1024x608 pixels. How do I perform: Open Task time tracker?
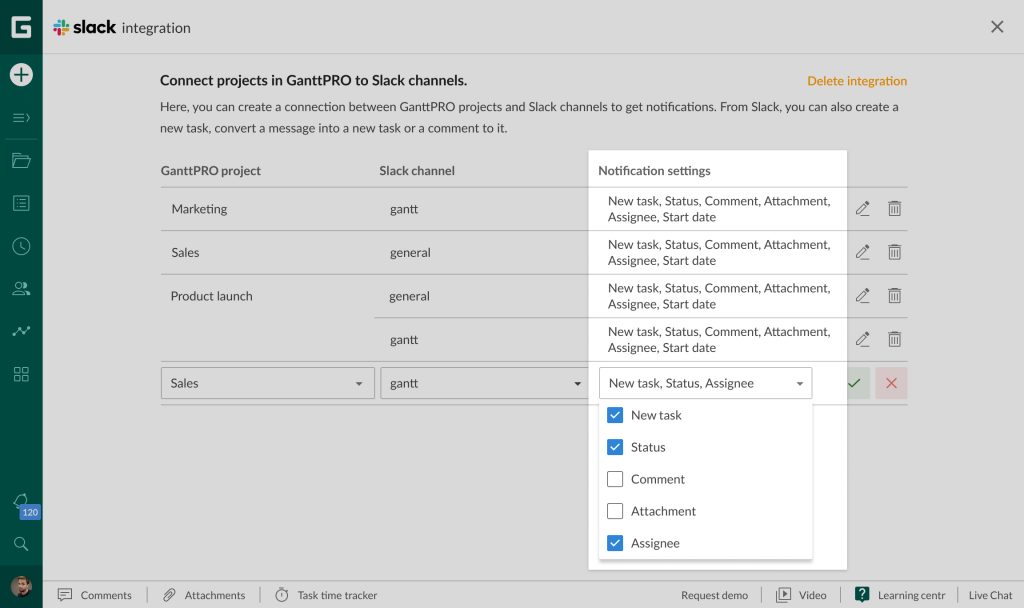pyautogui.click(x=326, y=595)
